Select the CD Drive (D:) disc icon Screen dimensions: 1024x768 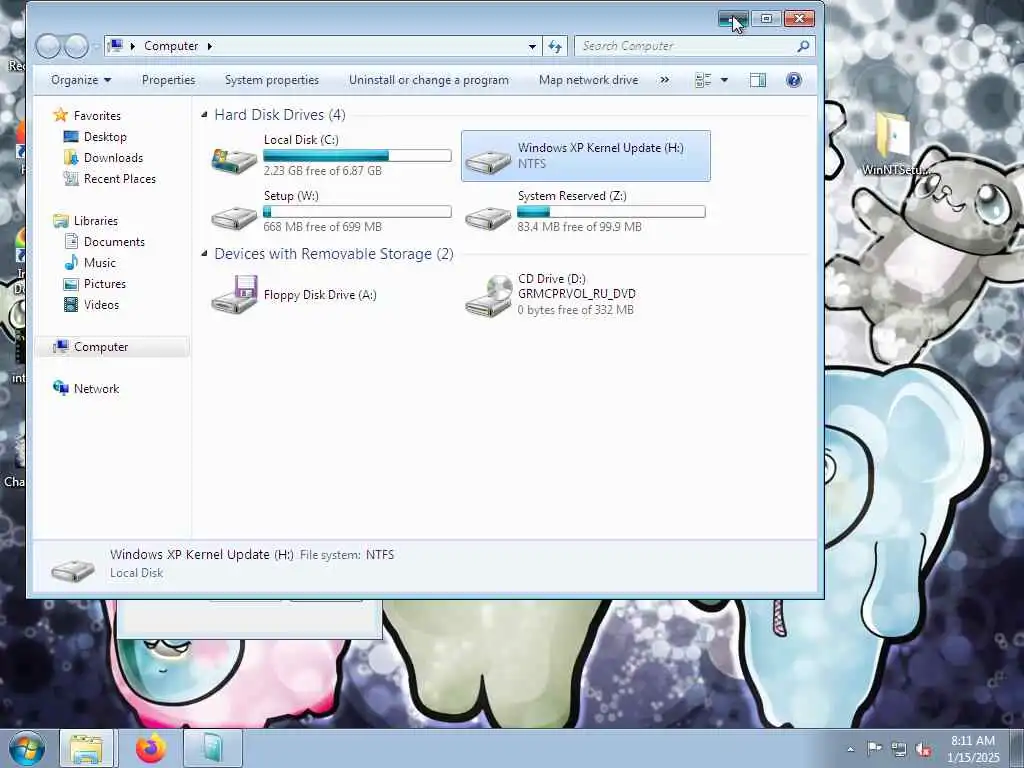(x=488, y=296)
